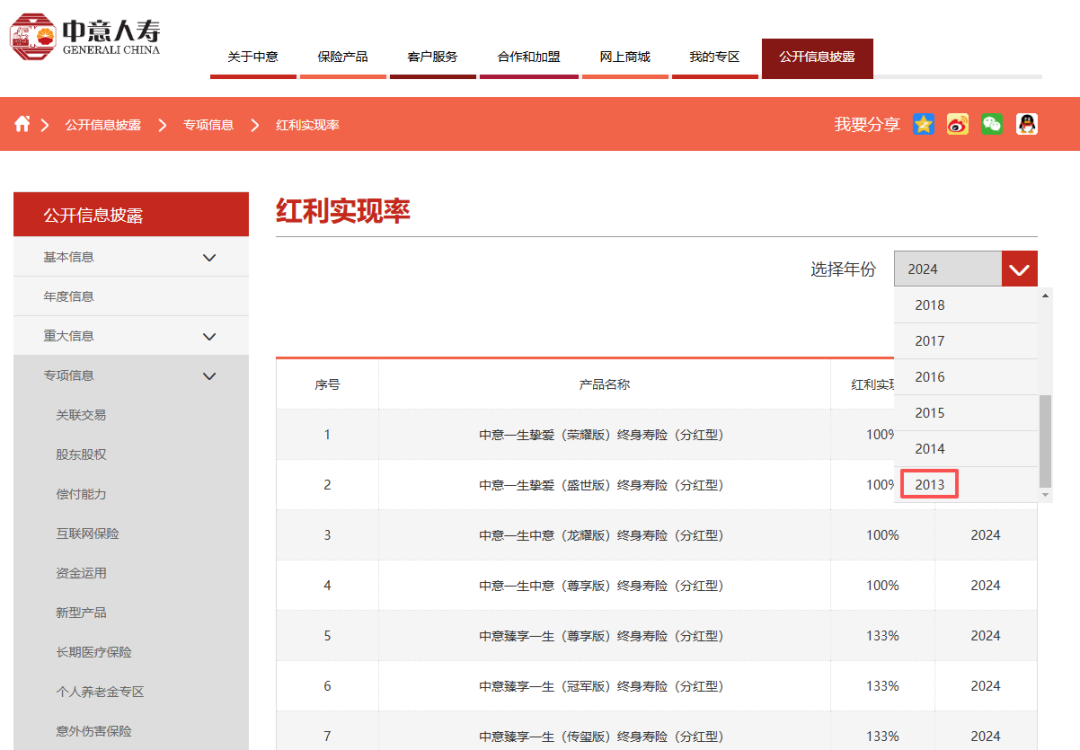Open 年度信息 sidebar item
1080x750 pixels.
(69, 297)
